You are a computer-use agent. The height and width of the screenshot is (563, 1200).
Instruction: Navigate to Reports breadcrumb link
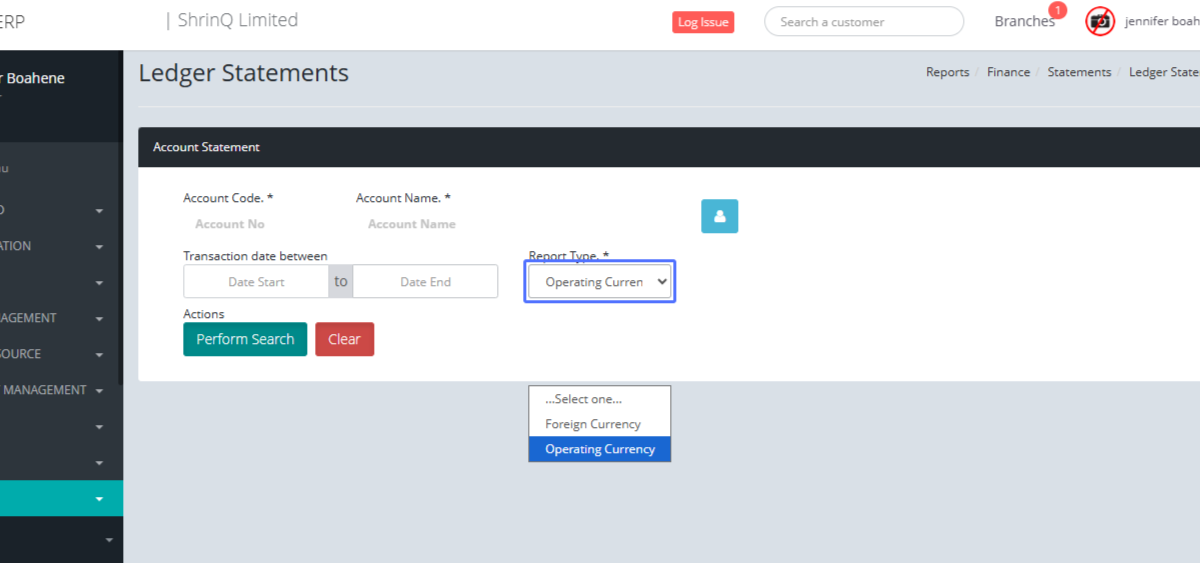[947, 72]
